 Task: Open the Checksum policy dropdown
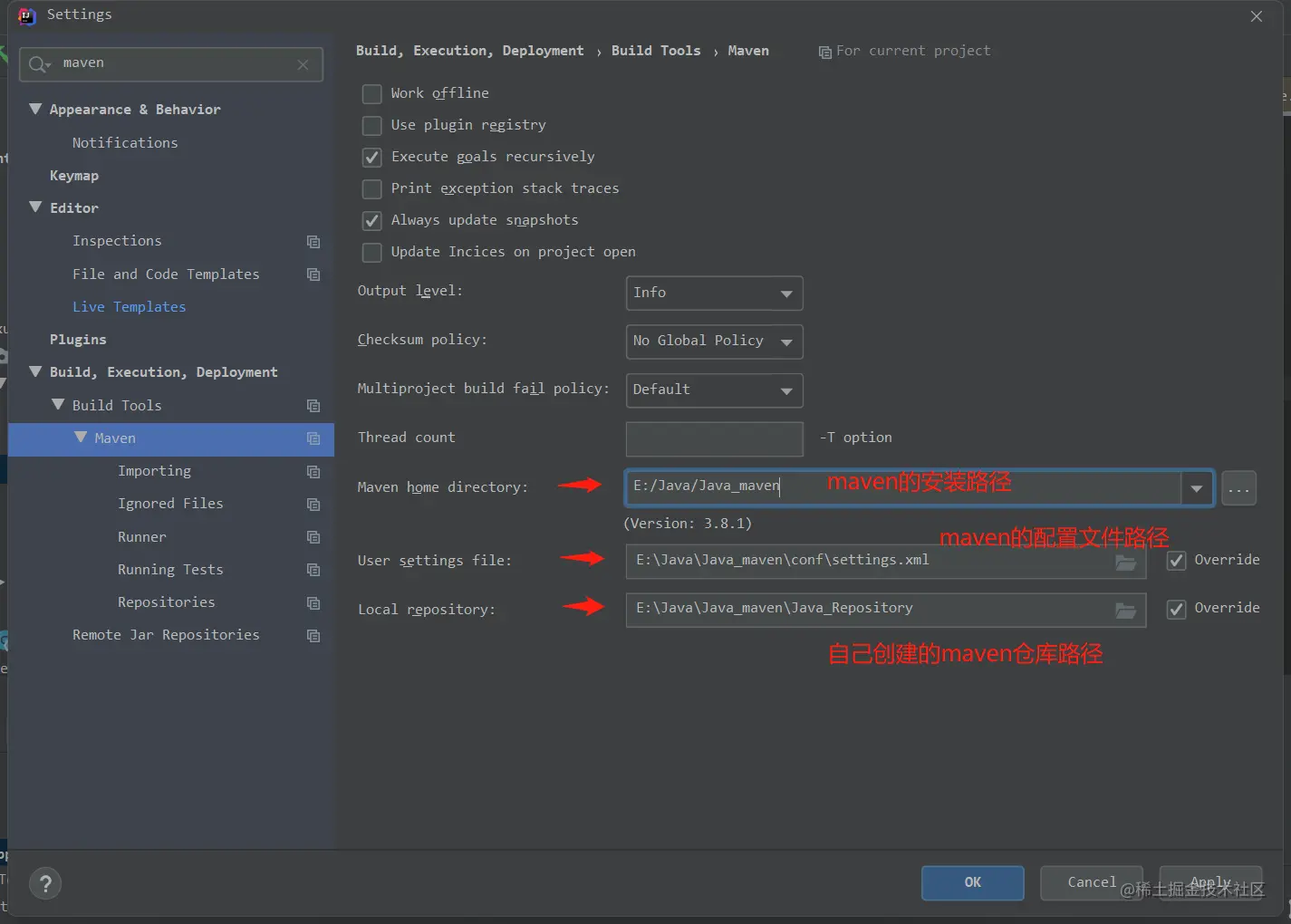[714, 342]
